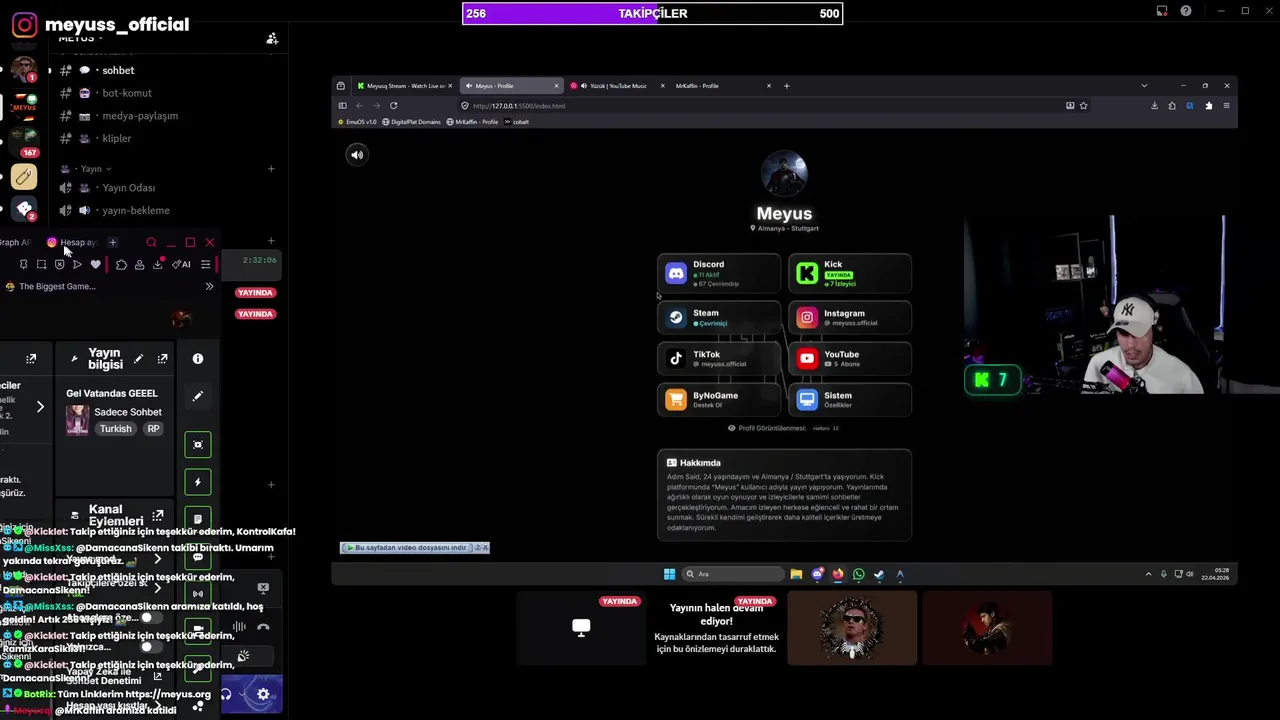Open the Steam profile card
The height and width of the screenshot is (720, 1280).
(x=718, y=317)
